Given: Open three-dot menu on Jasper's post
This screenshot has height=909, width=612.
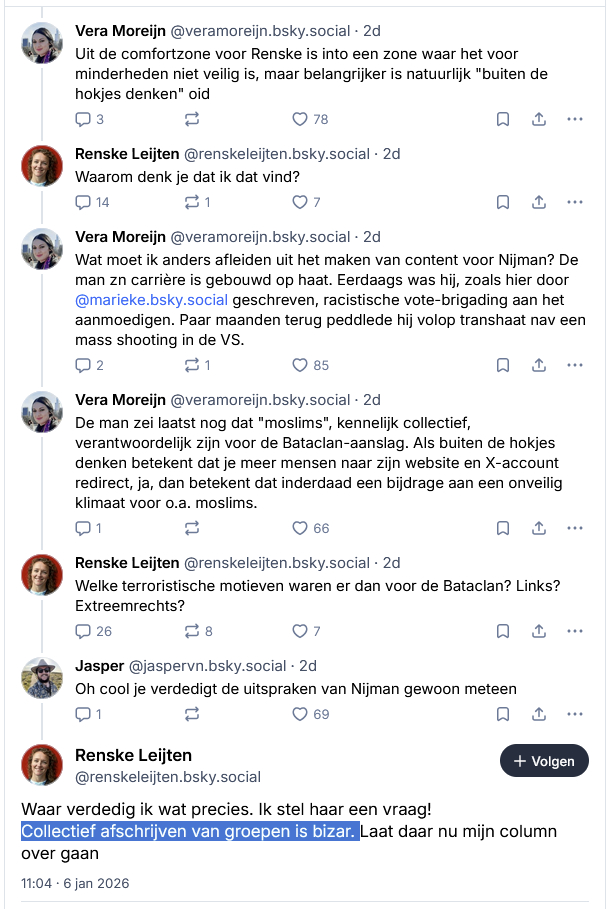Looking at the screenshot, I should (574, 714).
